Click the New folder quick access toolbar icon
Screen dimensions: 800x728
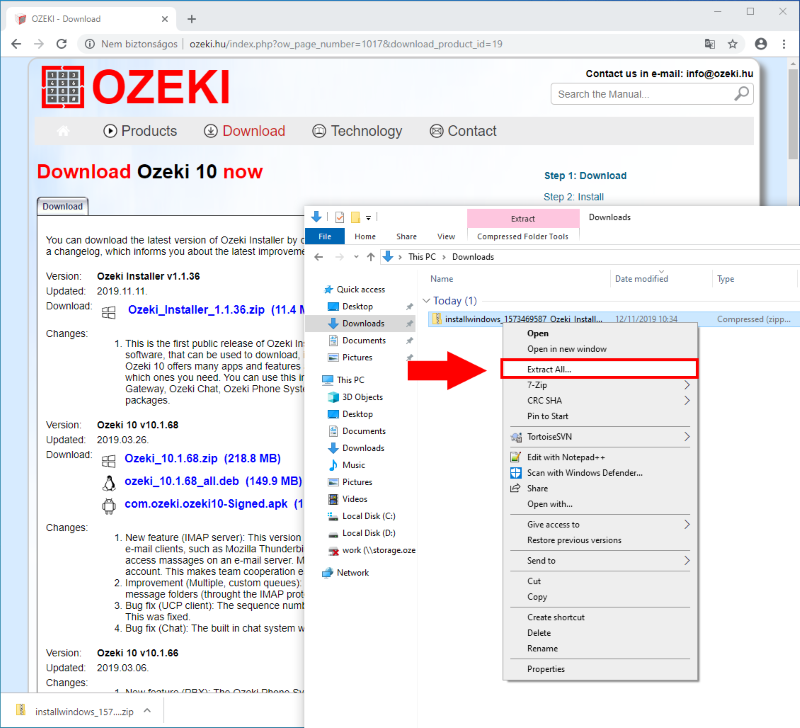(x=355, y=217)
